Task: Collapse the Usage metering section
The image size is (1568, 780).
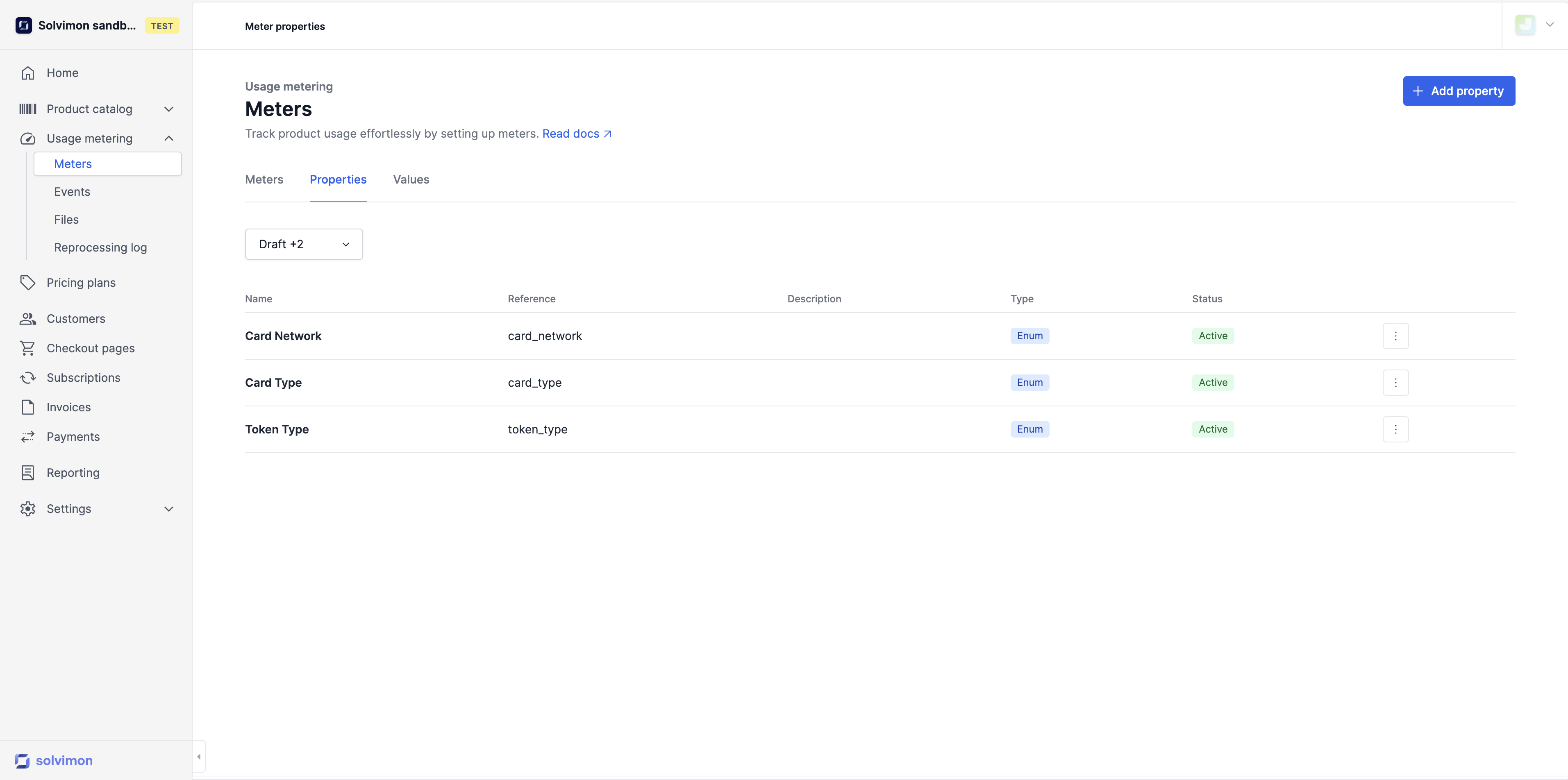Action: pos(168,138)
